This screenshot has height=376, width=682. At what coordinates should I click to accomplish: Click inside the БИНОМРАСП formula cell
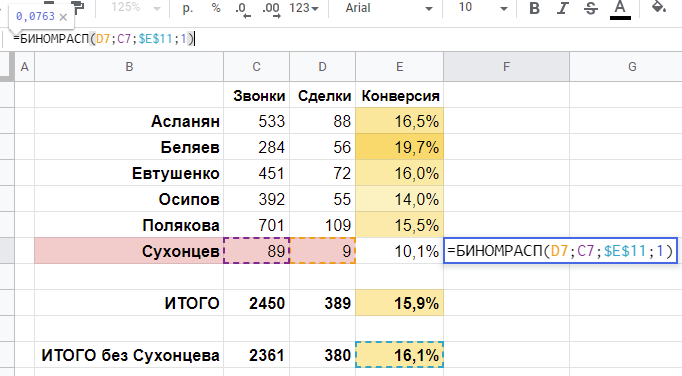click(x=560, y=251)
